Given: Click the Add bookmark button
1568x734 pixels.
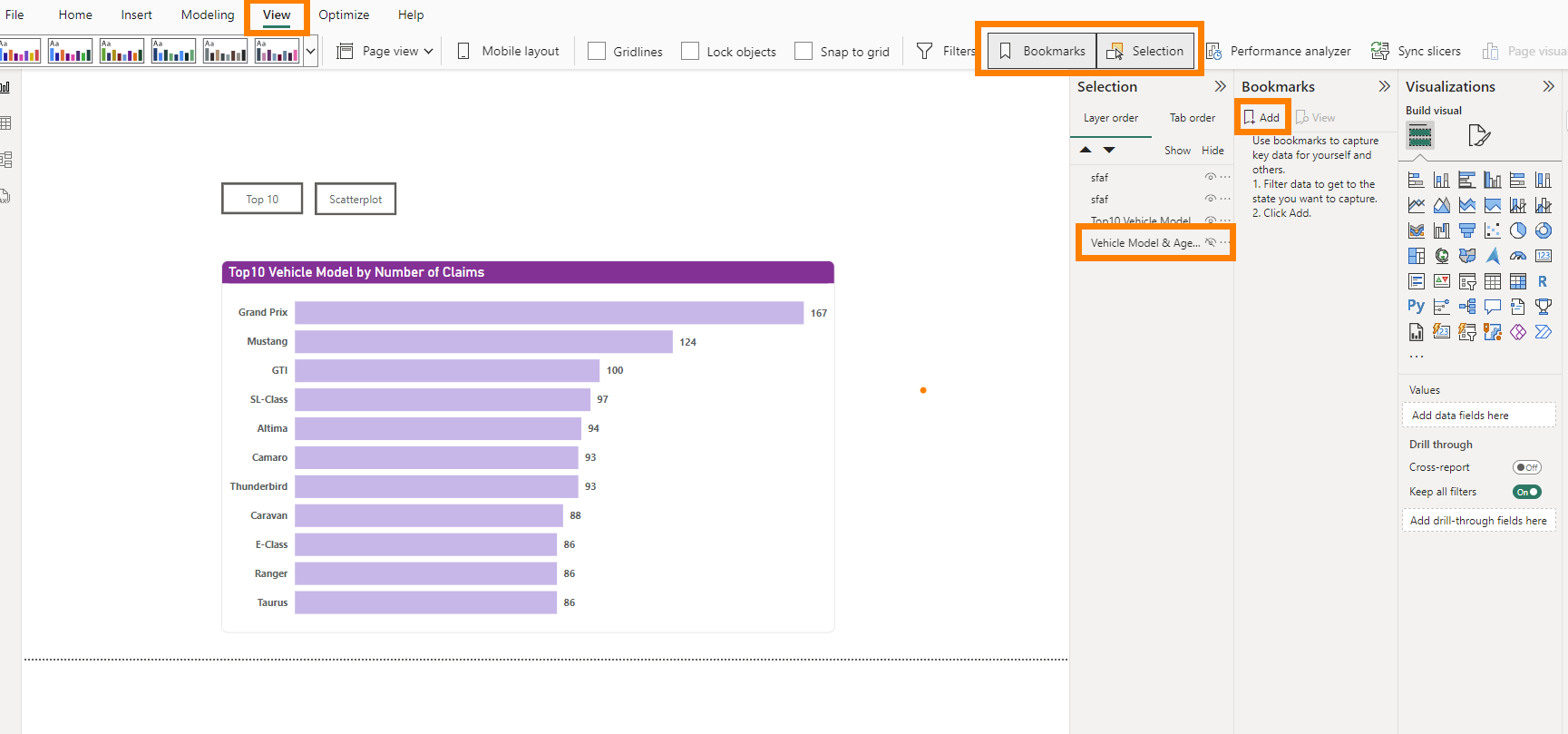Looking at the screenshot, I should [x=1261, y=118].
